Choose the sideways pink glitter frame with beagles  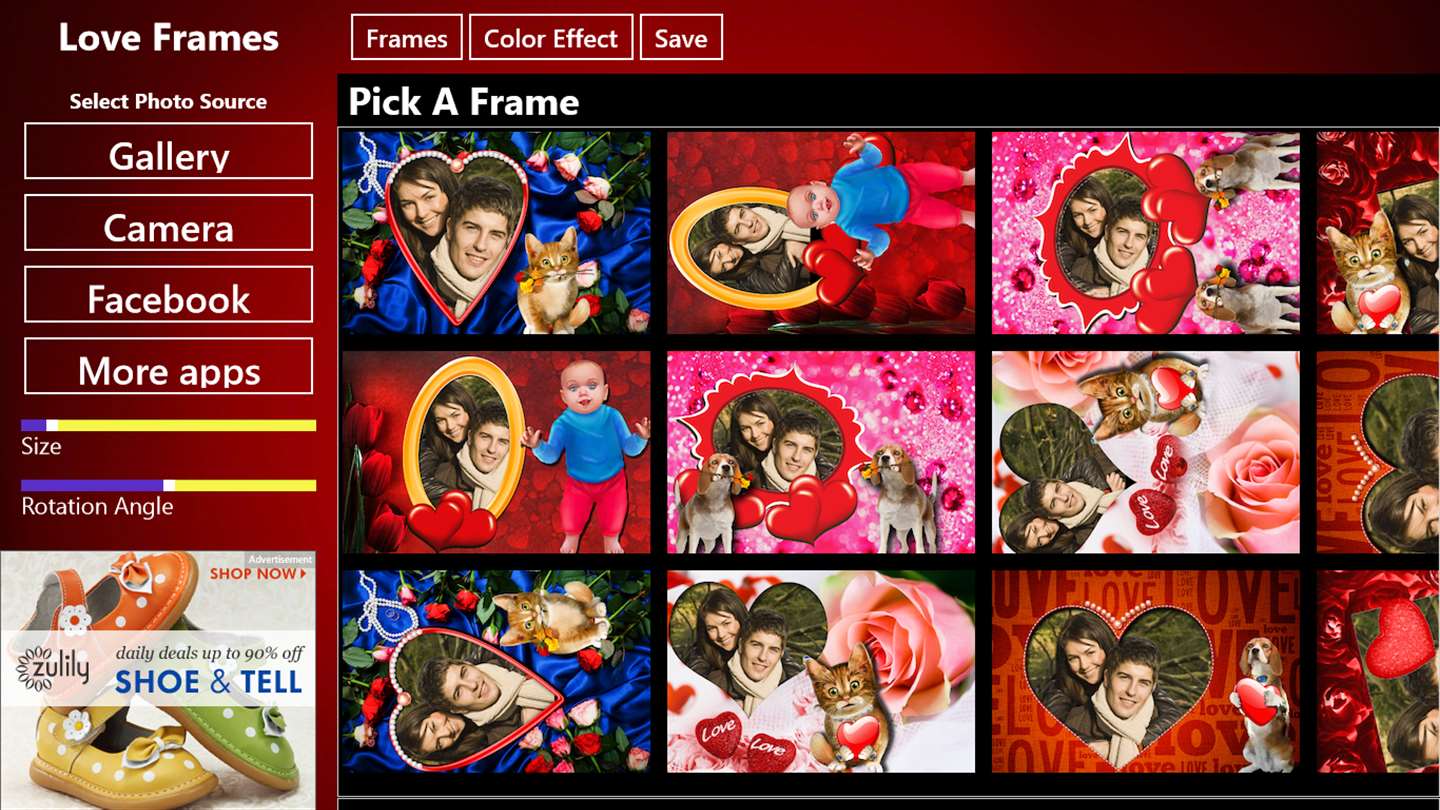pos(1146,233)
